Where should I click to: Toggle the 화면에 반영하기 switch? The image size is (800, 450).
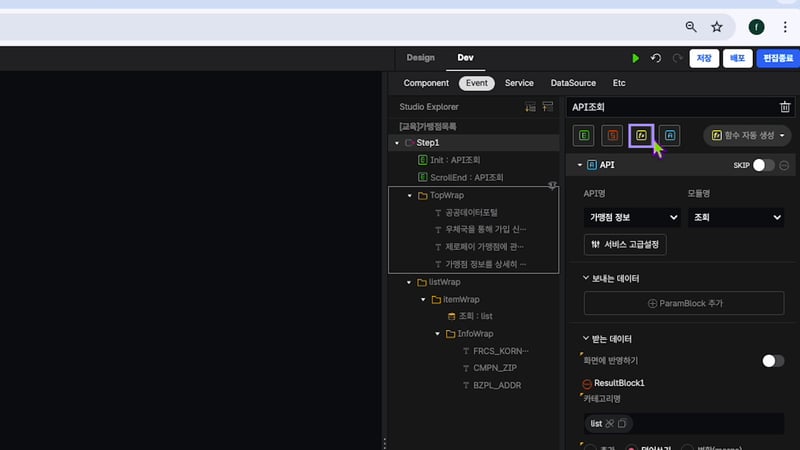point(773,361)
